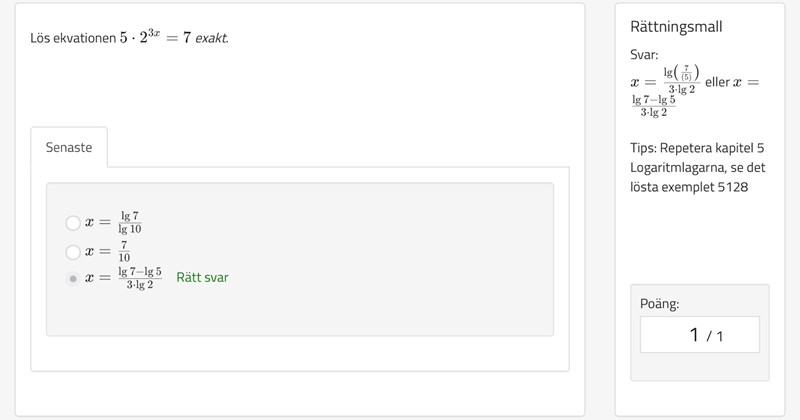Select the radio button marked Rätt svar
Screen dimensions: 800x420
point(72,278)
